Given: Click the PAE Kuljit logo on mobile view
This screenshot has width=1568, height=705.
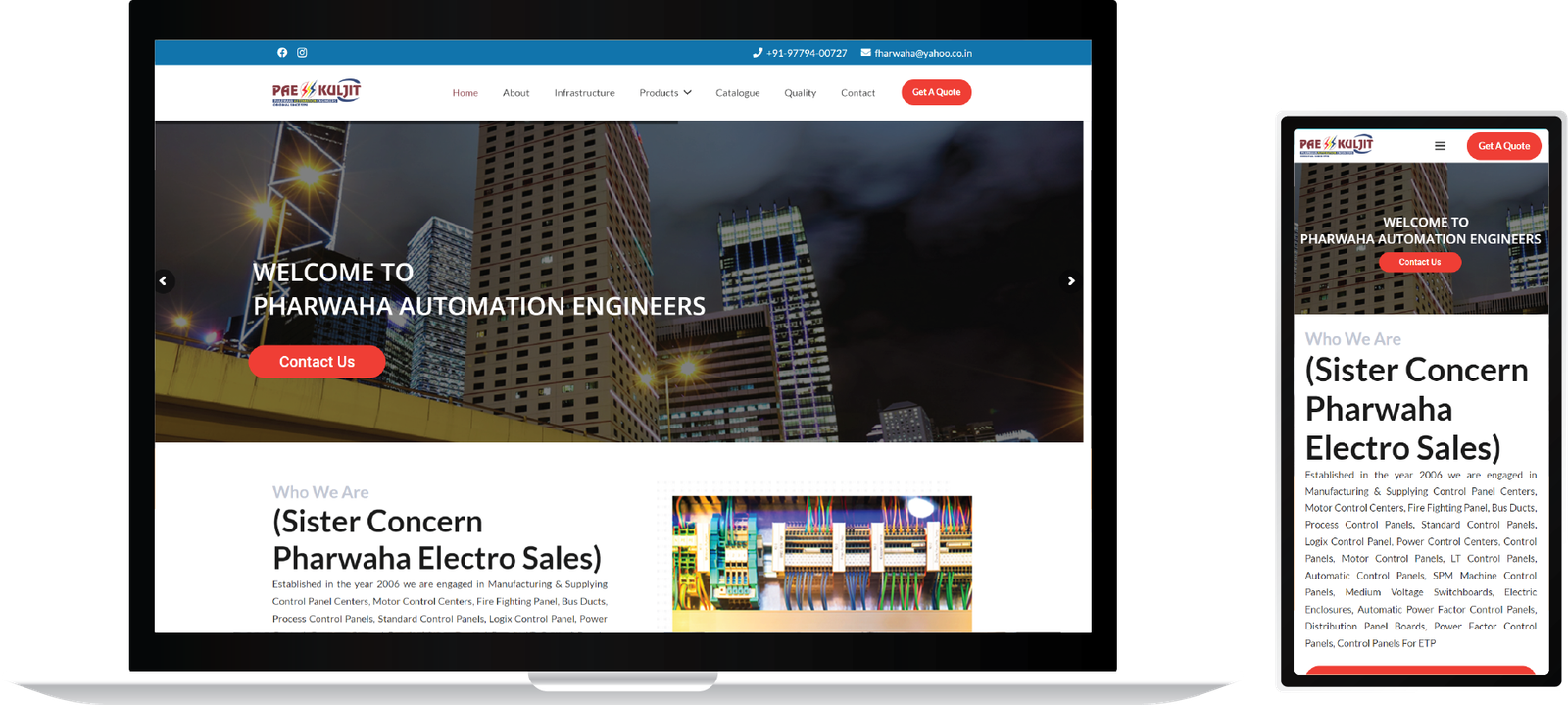Looking at the screenshot, I should [1336, 146].
